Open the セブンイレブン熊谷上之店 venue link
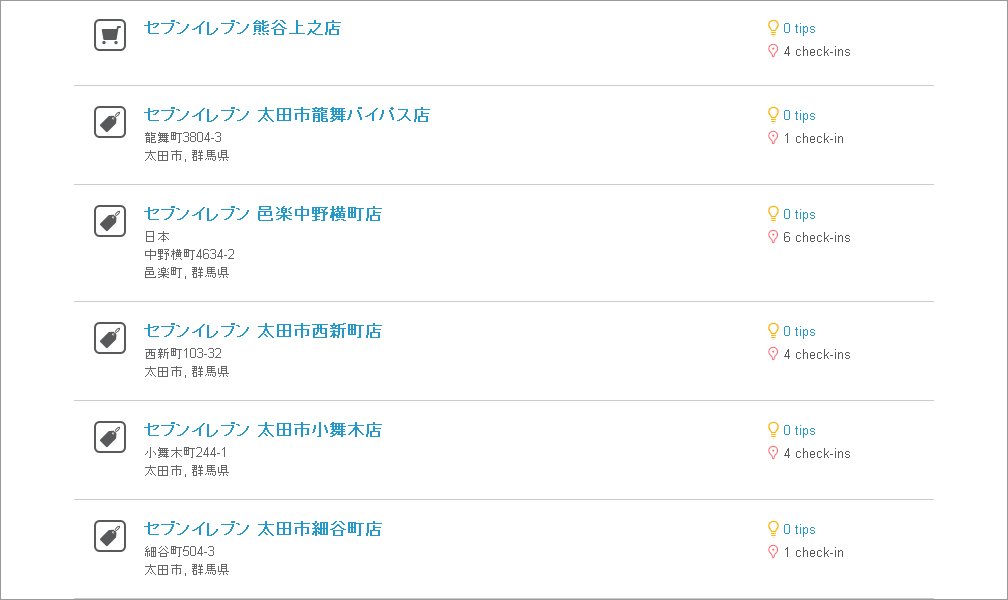Viewport: 1008px width, 600px height. [242, 28]
